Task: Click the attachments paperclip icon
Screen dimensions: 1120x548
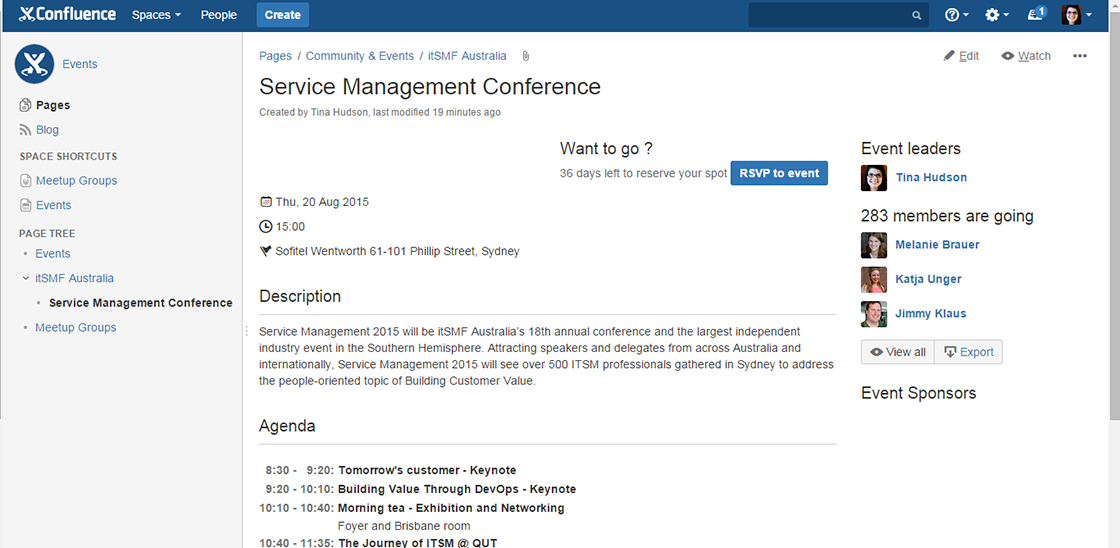Action: click(526, 56)
